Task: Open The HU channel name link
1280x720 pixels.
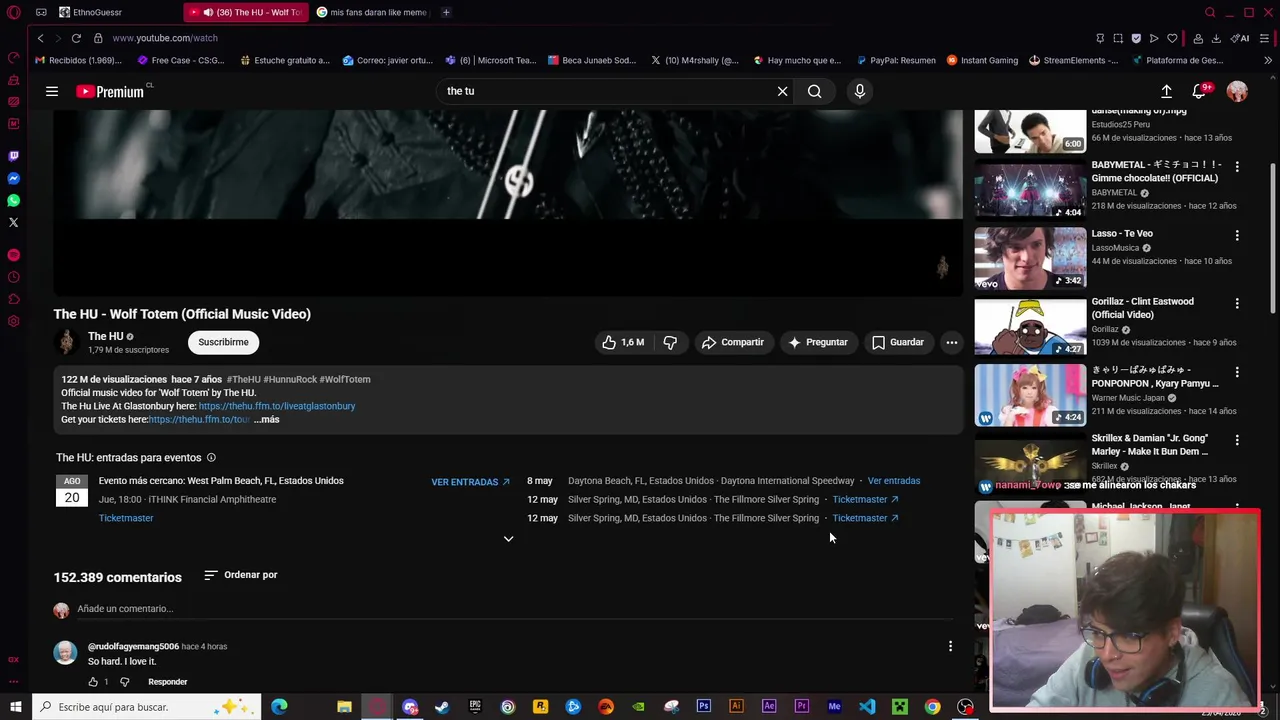Action: coord(106,336)
